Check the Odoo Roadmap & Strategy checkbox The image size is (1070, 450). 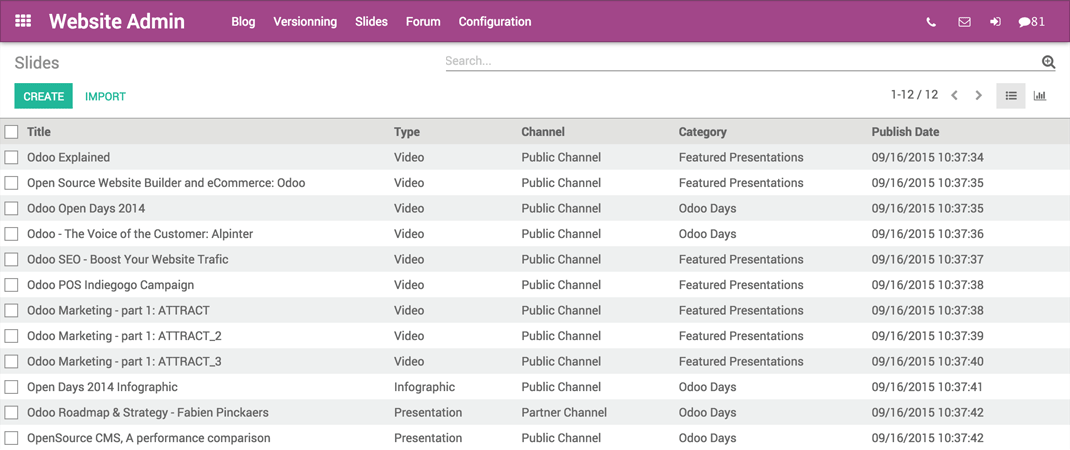pyautogui.click(x=11, y=412)
